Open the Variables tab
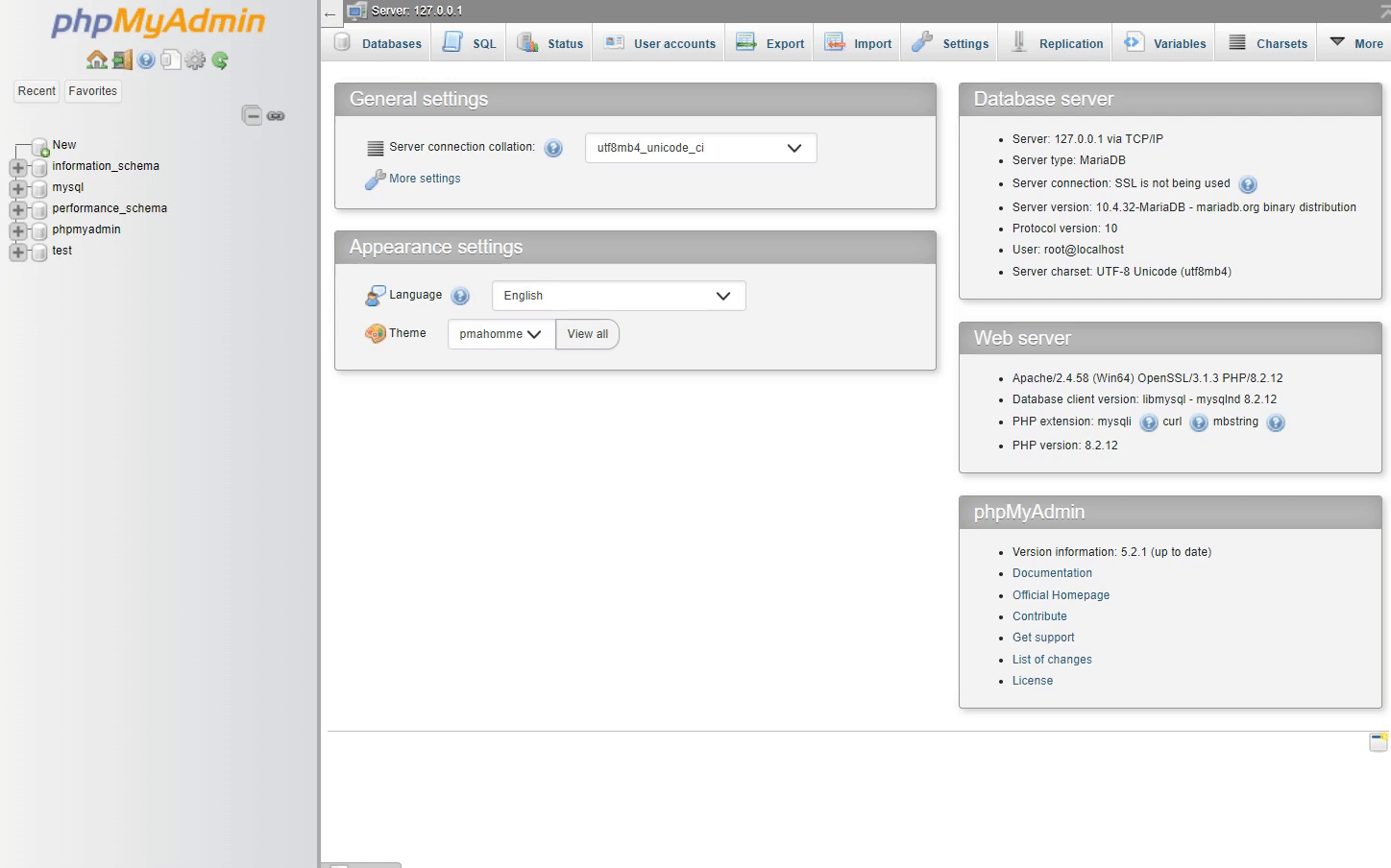 click(1164, 43)
